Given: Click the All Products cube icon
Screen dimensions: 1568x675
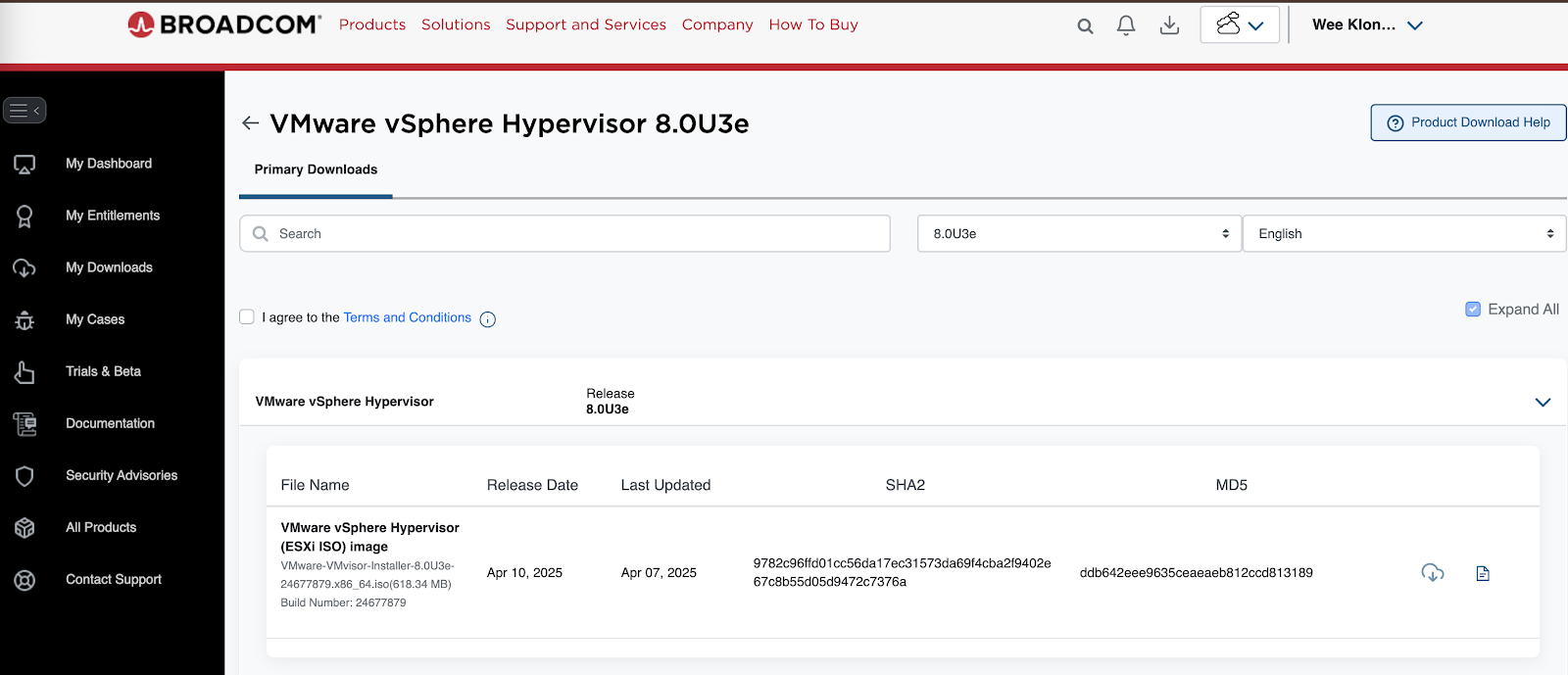Looking at the screenshot, I should click(24, 528).
